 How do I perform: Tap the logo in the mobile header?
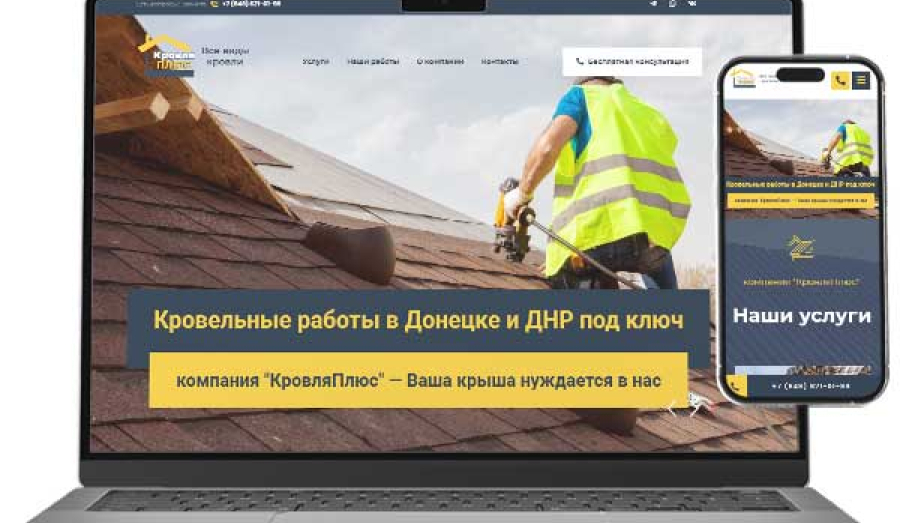(743, 79)
